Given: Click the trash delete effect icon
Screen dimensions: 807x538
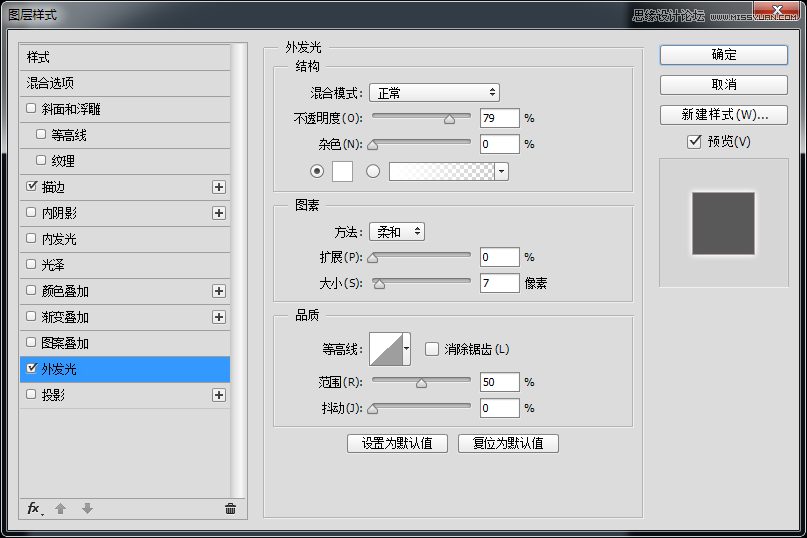Looking at the screenshot, I should point(231,509).
